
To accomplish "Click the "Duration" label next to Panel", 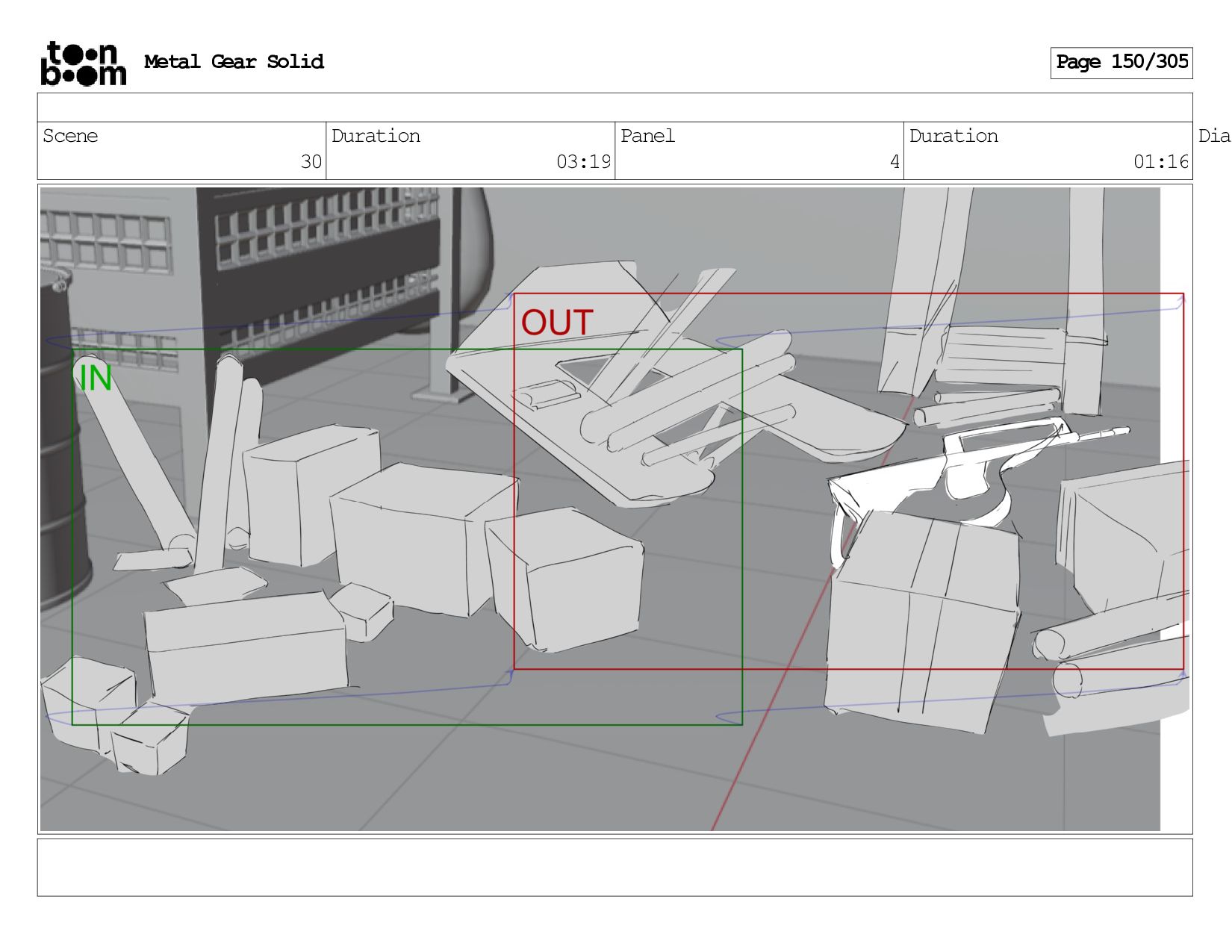I will click(x=953, y=136).
